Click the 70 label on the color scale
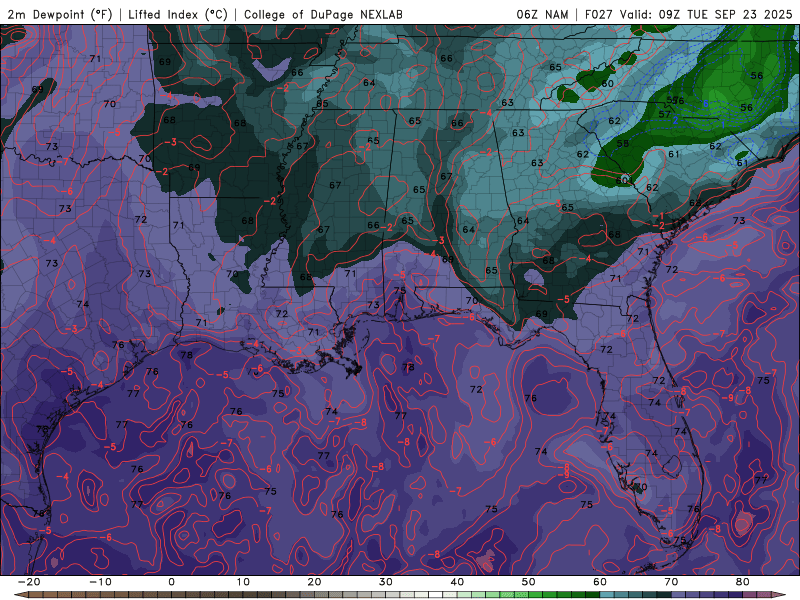 click(671, 582)
